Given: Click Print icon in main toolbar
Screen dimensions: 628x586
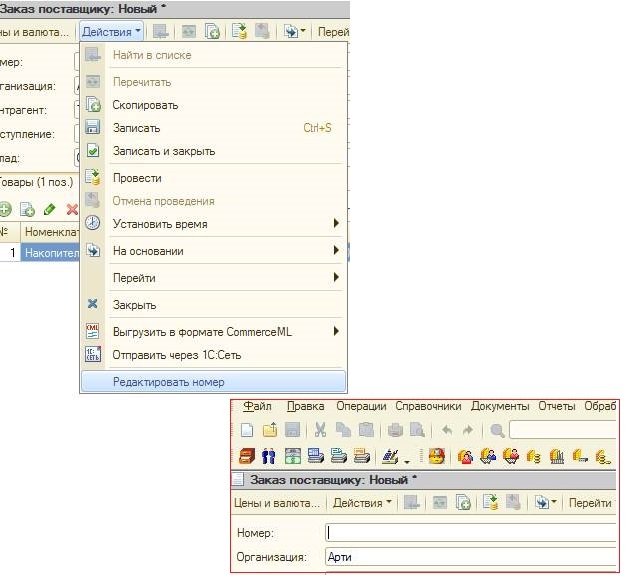Looking at the screenshot, I should [395, 430].
